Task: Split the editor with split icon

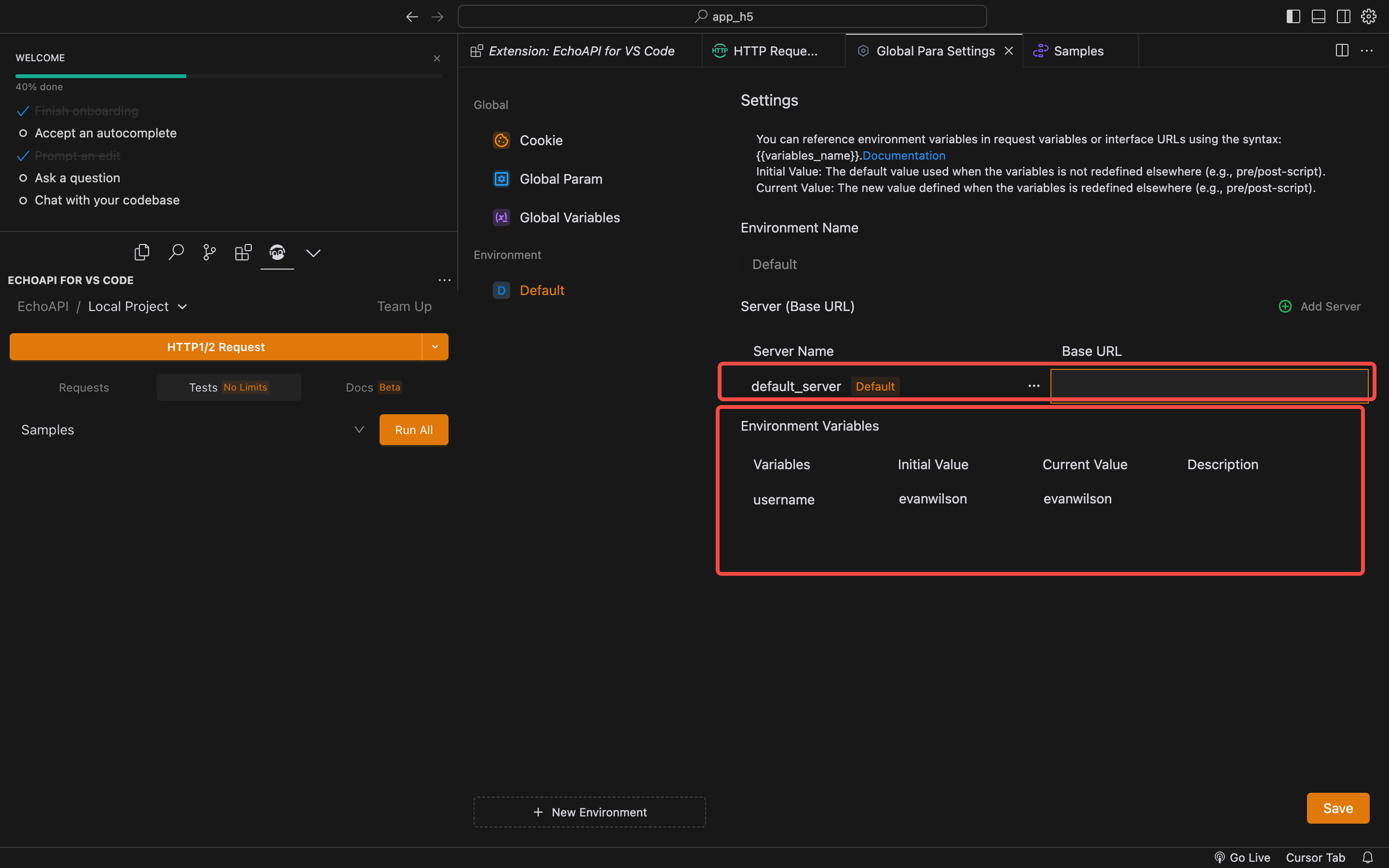Action: [1342, 51]
